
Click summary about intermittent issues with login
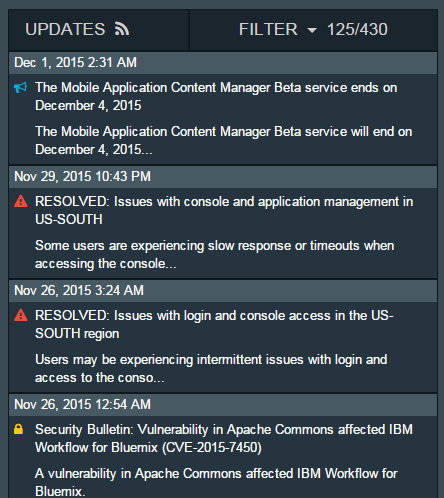[x=211, y=369]
